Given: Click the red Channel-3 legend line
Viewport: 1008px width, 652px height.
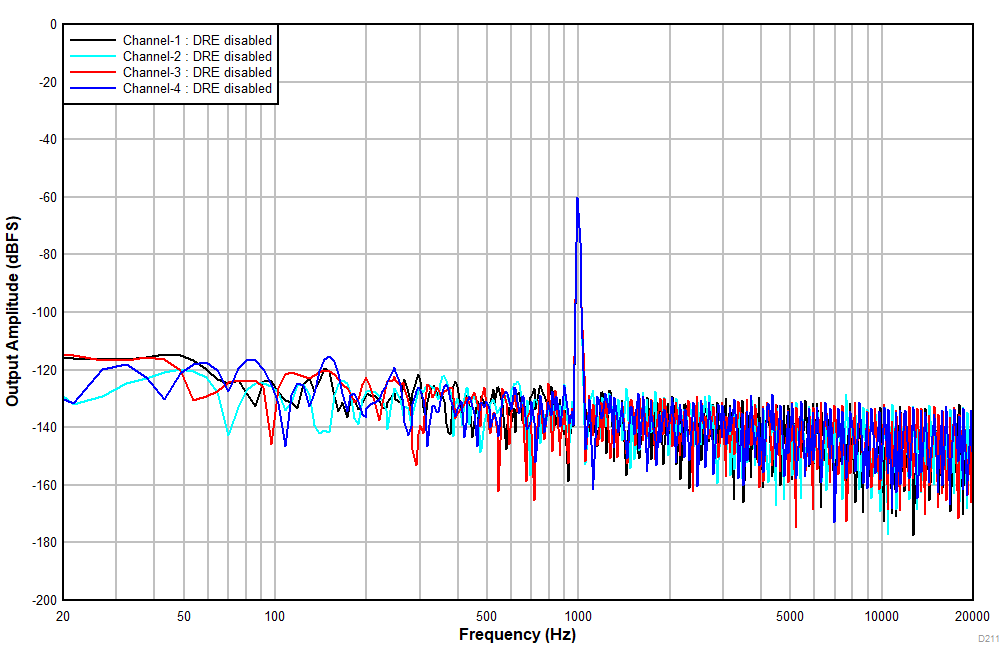Looking at the screenshot, I should [93, 73].
